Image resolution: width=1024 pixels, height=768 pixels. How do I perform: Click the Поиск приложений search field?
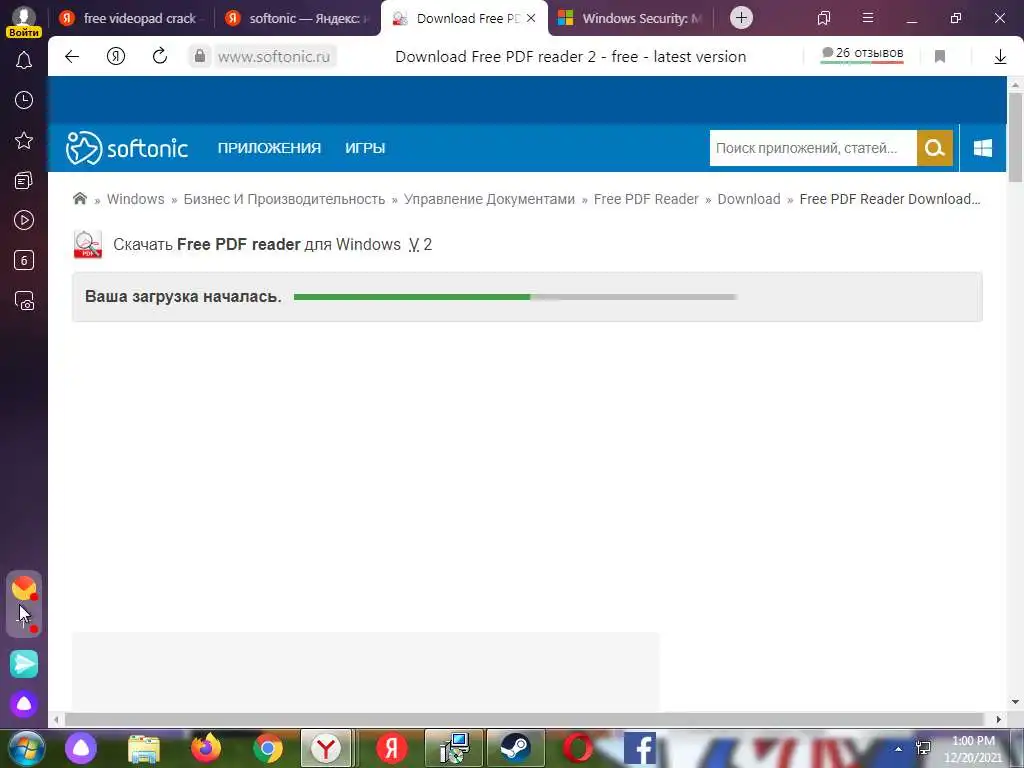813,148
